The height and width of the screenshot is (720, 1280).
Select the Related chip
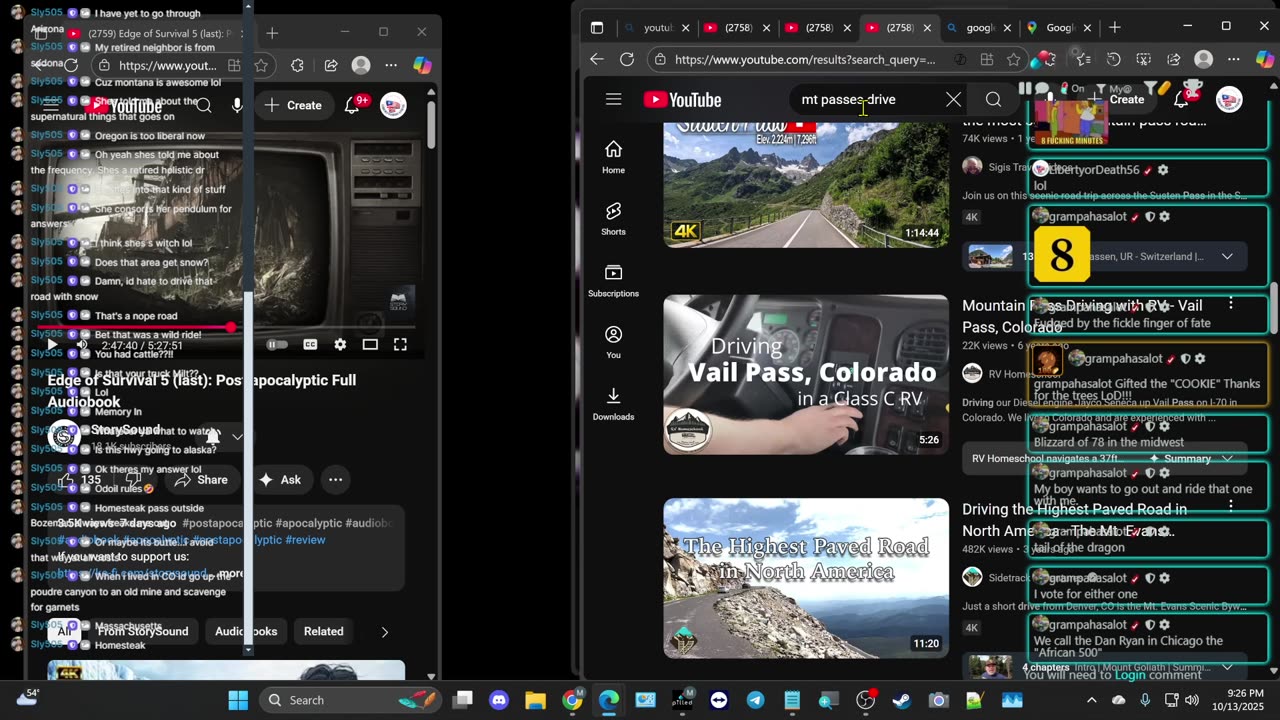point(323,632)
